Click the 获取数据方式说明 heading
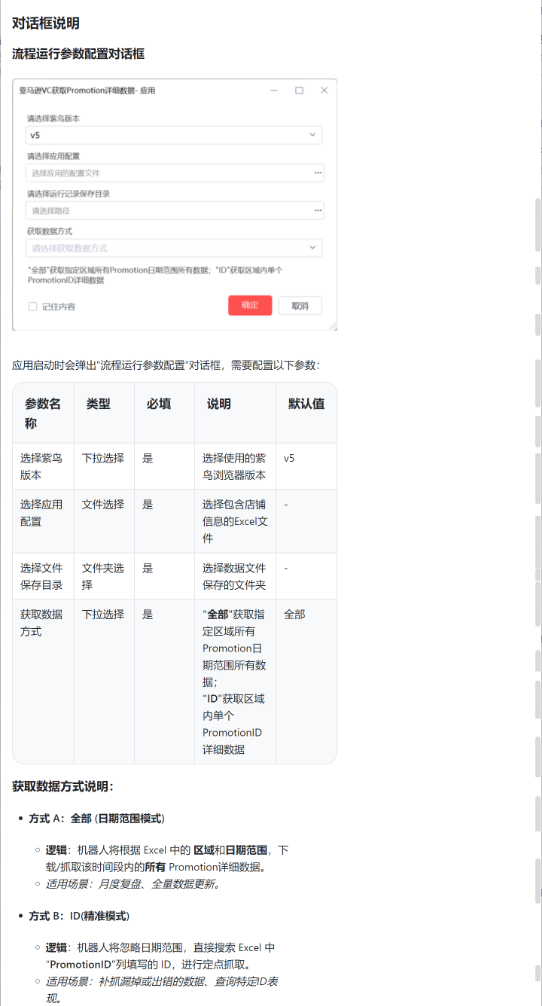The width and height of the screenshot is (542, 1006). (x=63, y=787)
